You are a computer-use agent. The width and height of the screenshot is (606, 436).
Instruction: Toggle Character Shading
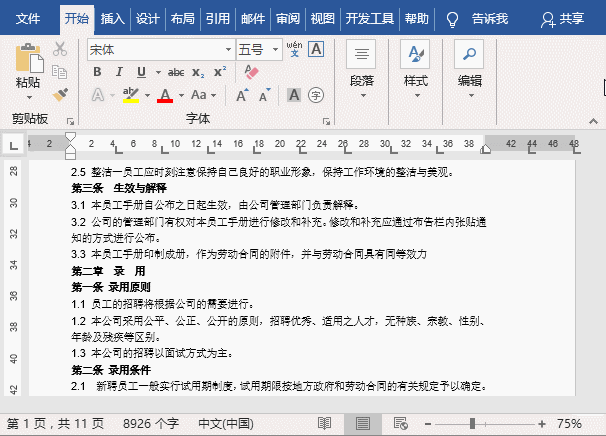click(x=294, y=95)
